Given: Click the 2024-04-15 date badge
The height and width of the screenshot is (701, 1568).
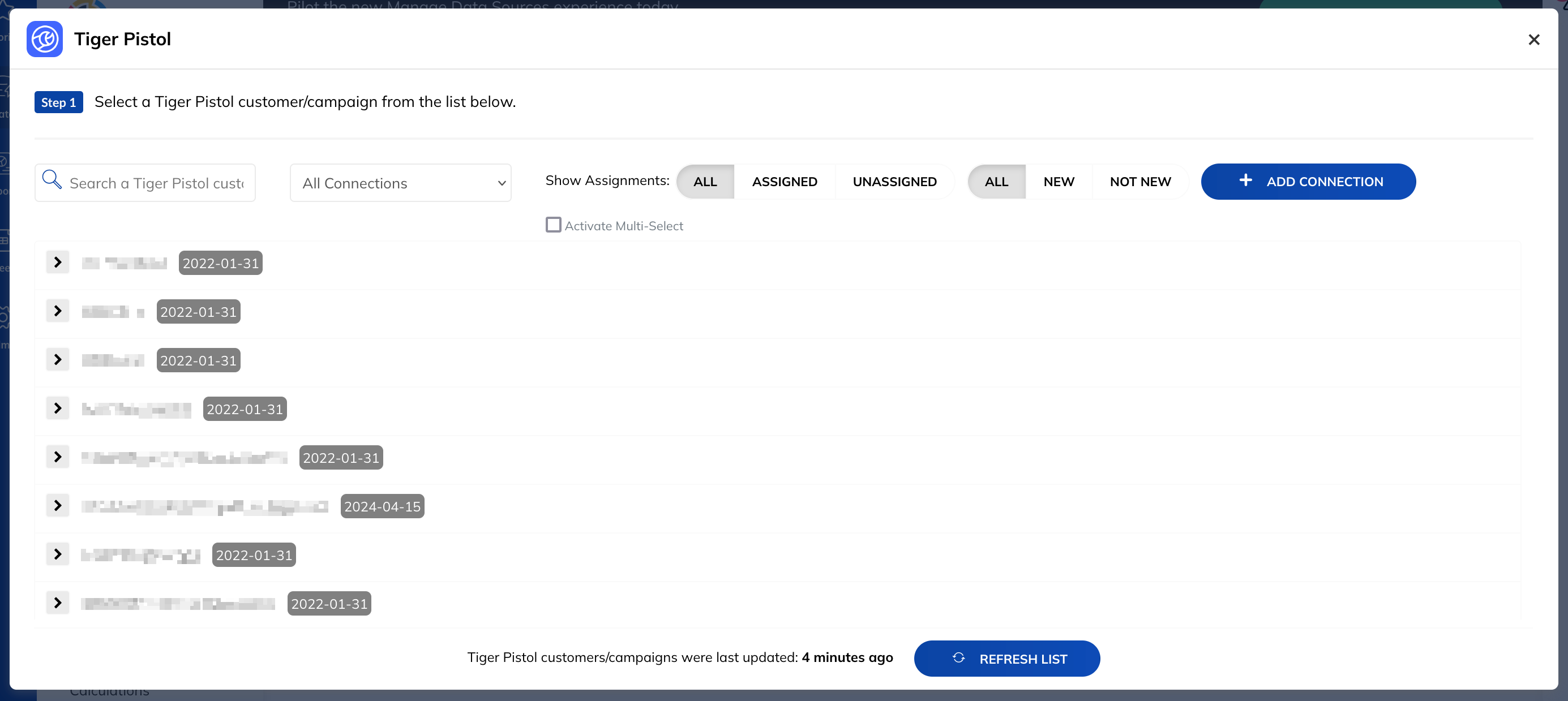Looking at the screenshot, I should tap(382, 506).
